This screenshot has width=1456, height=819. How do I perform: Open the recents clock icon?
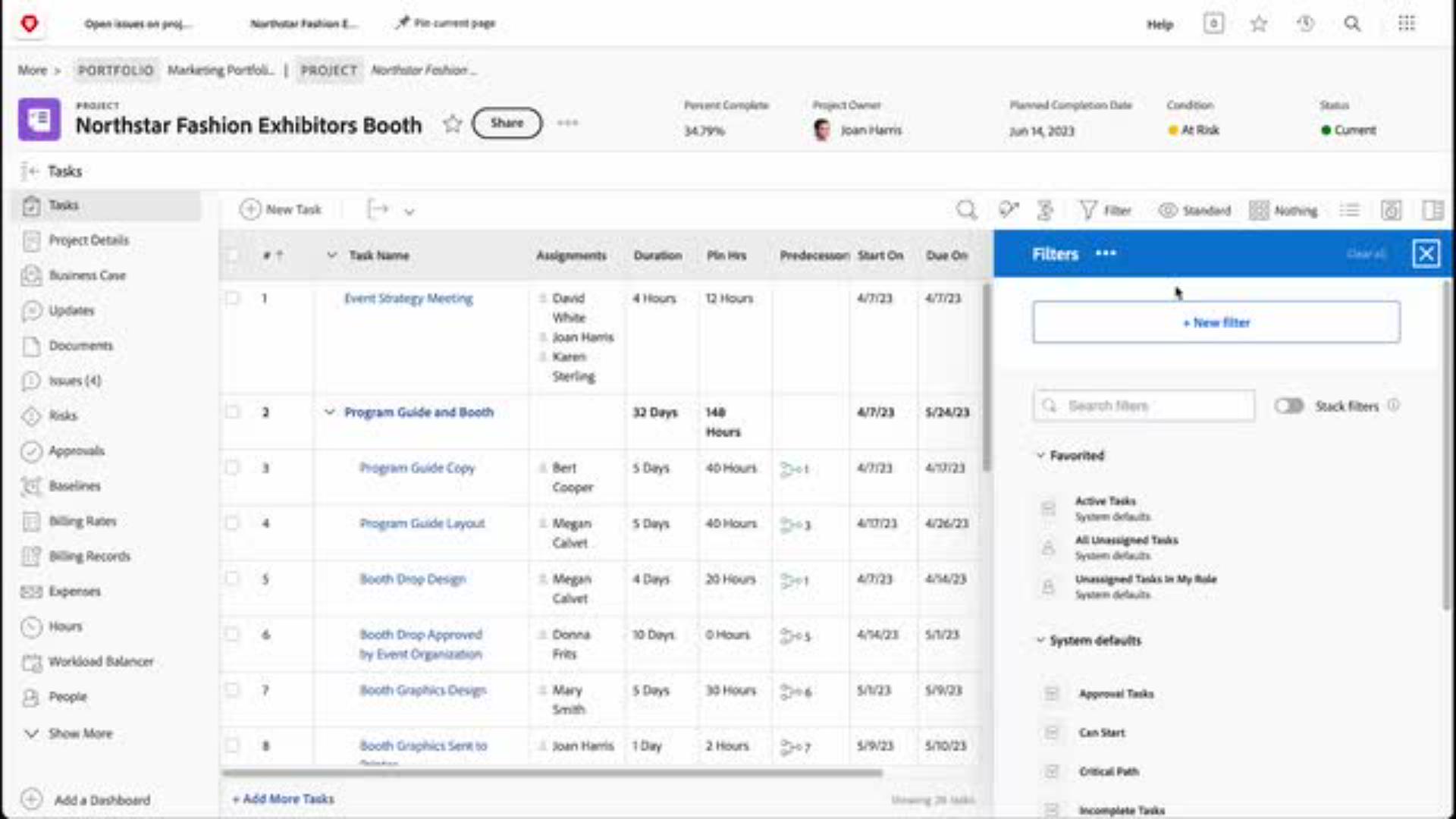1305,24
